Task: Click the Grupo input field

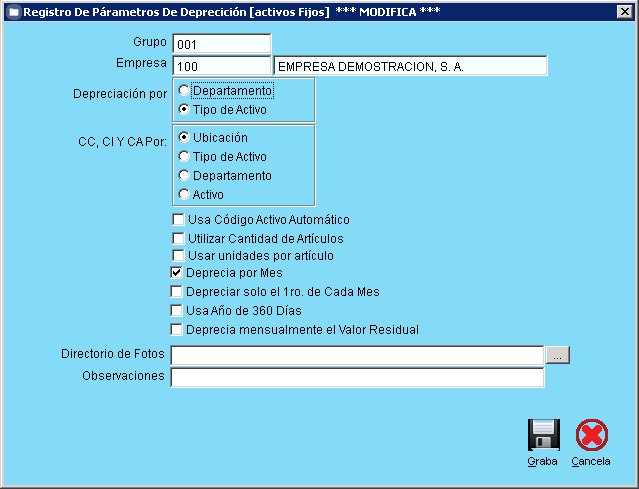Action: point(221,45)
